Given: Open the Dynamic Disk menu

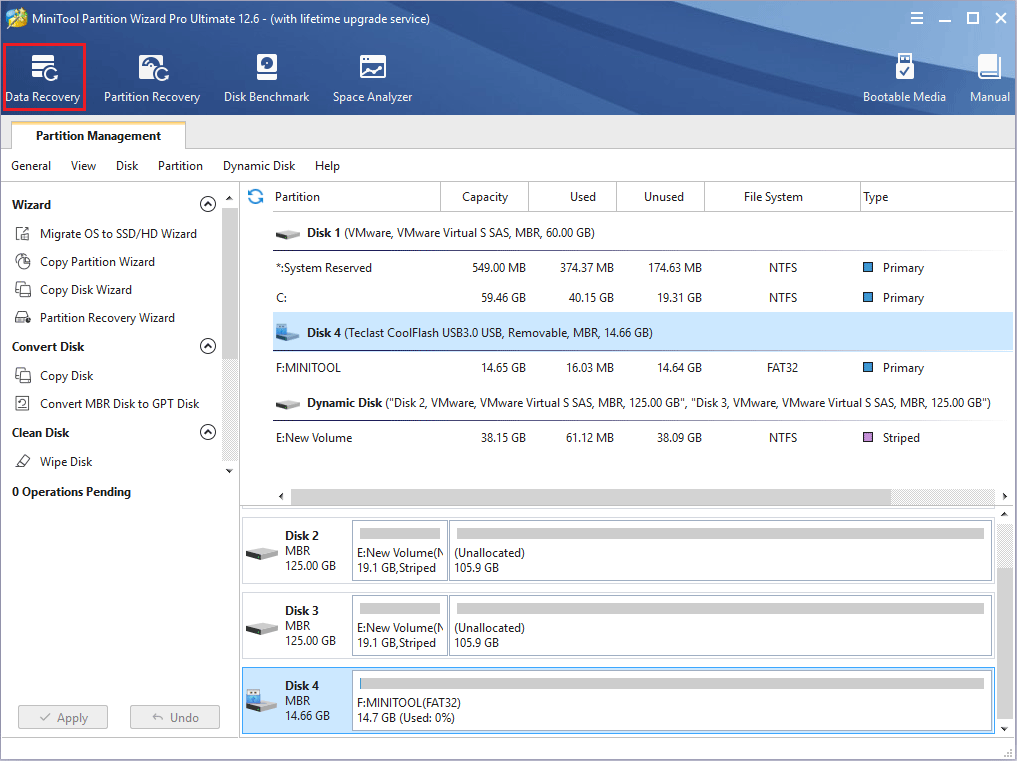Looking at the screenshot, I should point(258,165).
